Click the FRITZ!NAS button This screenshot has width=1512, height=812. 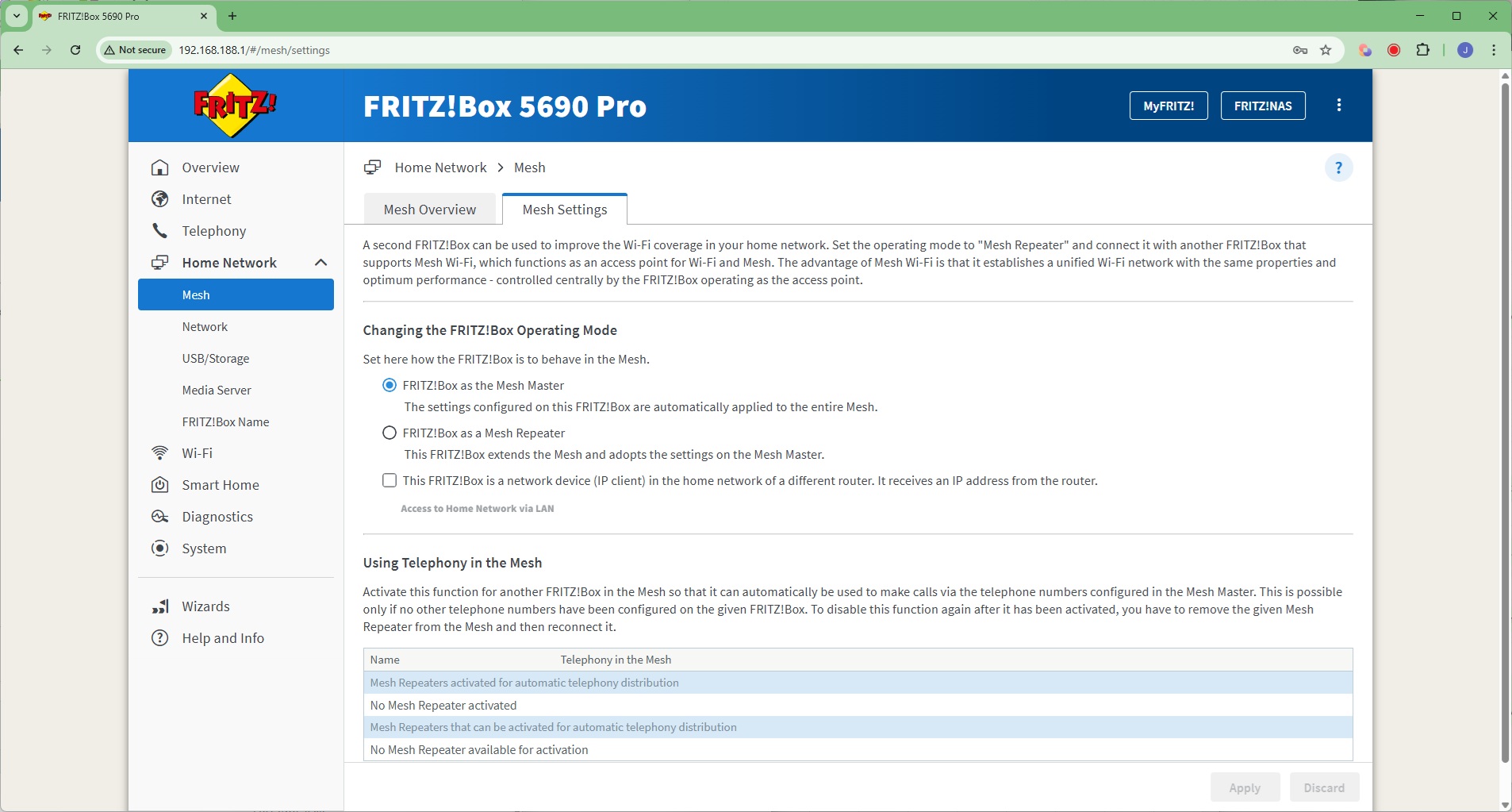pos(1262,106)
